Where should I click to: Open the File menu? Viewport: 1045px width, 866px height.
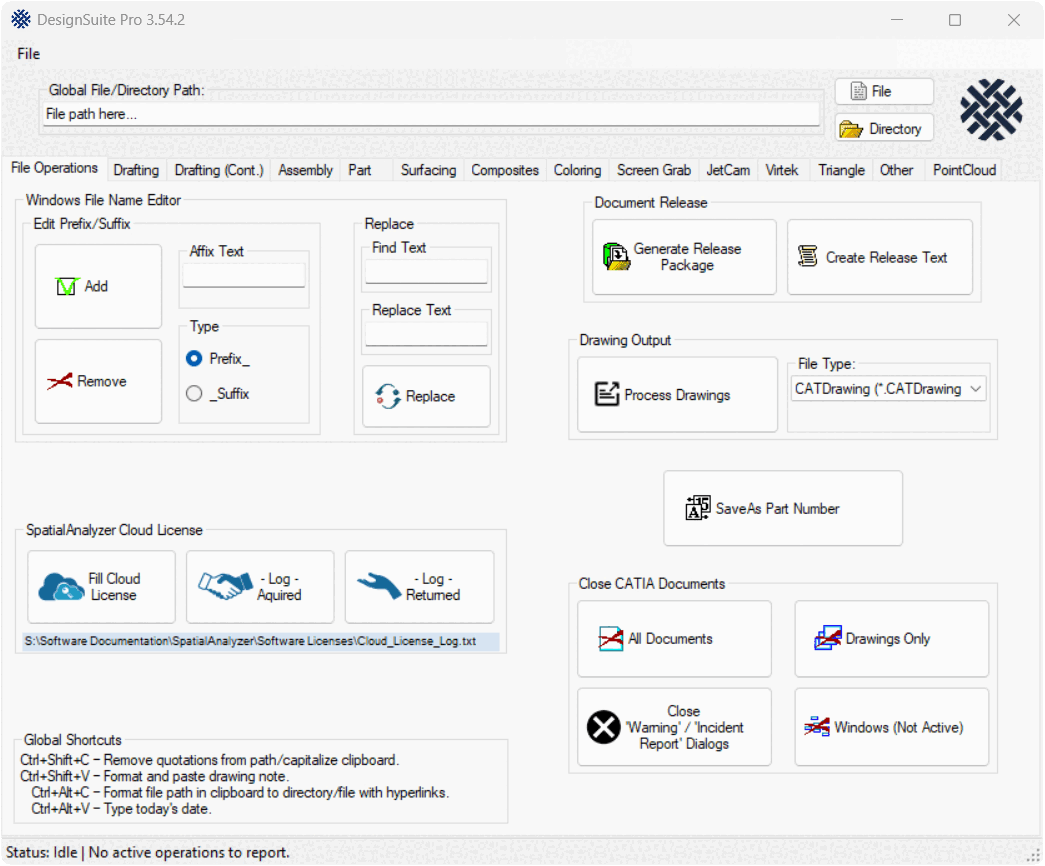tap(29, 54)
